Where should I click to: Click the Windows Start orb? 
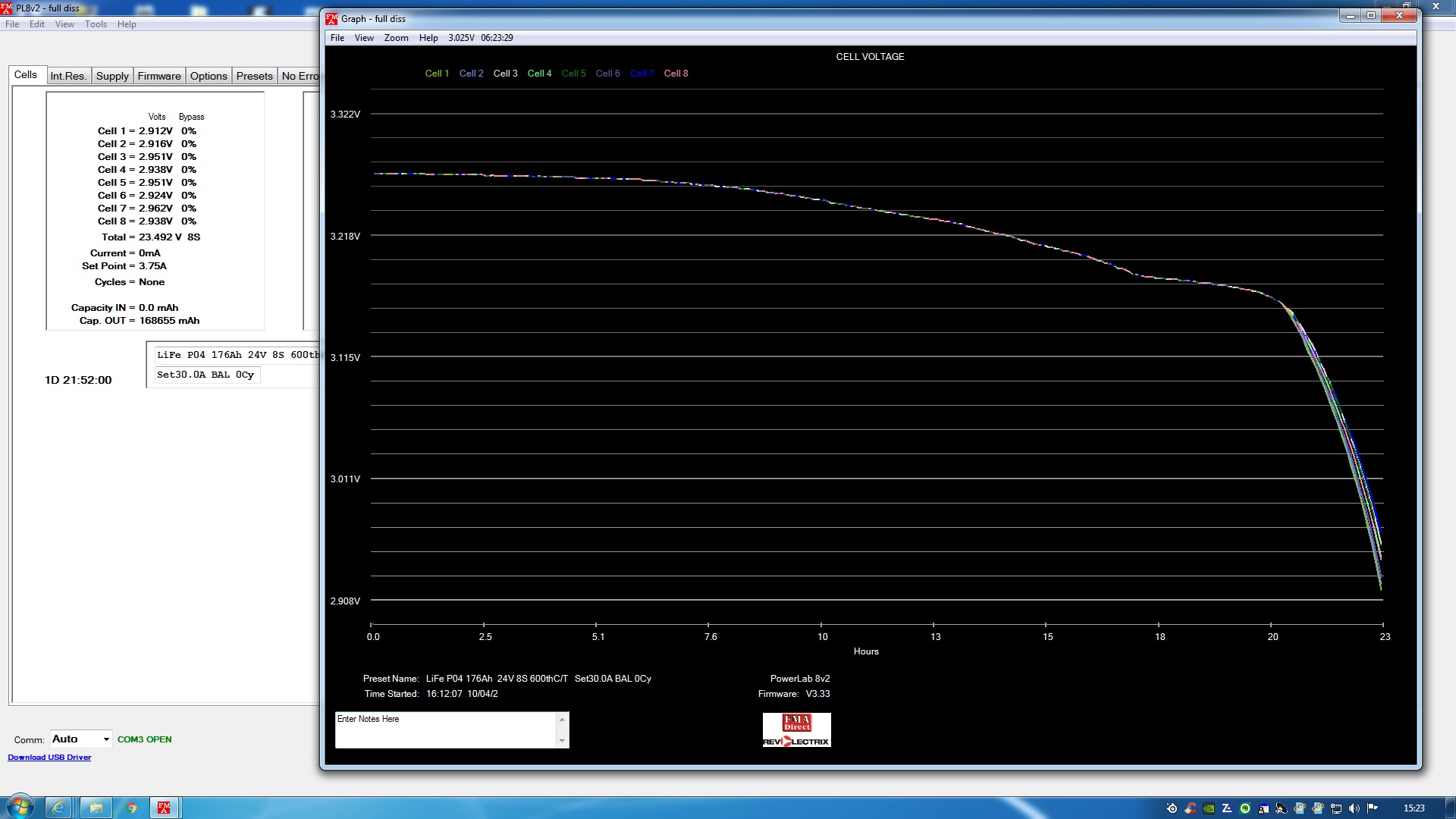(20, 807)
